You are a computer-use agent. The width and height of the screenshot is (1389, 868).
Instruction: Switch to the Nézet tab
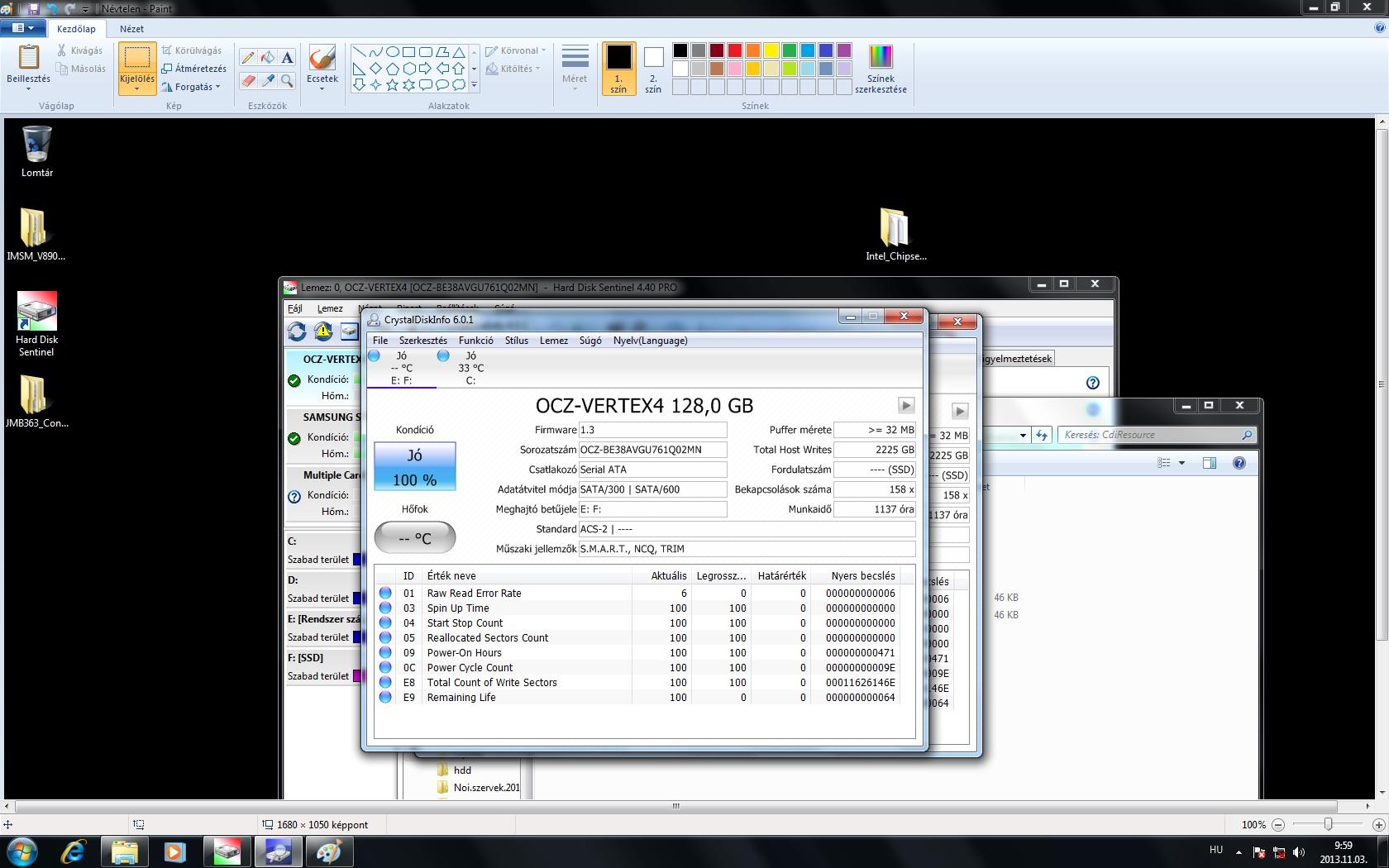pyautogui.click(x=131, y=29)
